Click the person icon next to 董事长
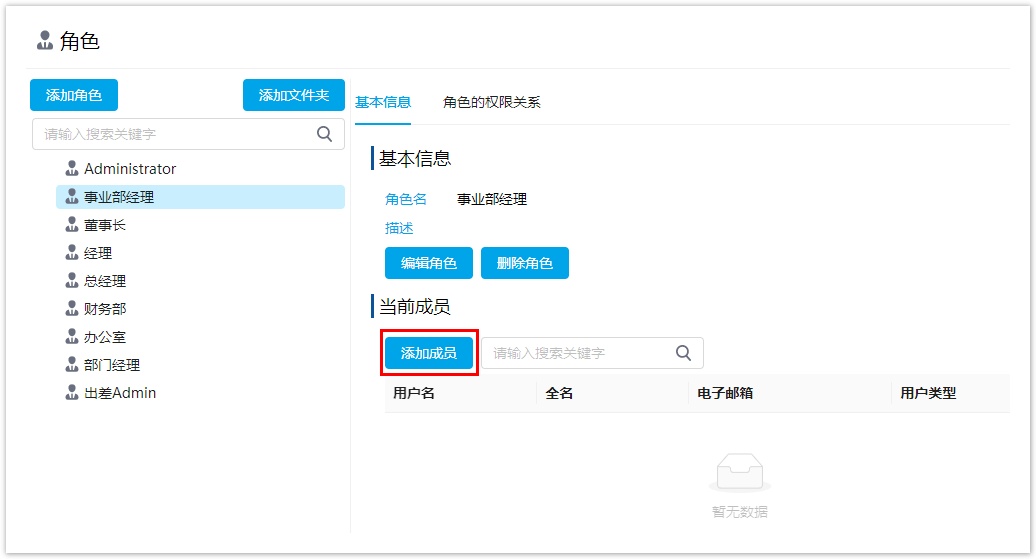Image resolution: width=1036 pixels, height=559 pixels. tap(72, 225)
